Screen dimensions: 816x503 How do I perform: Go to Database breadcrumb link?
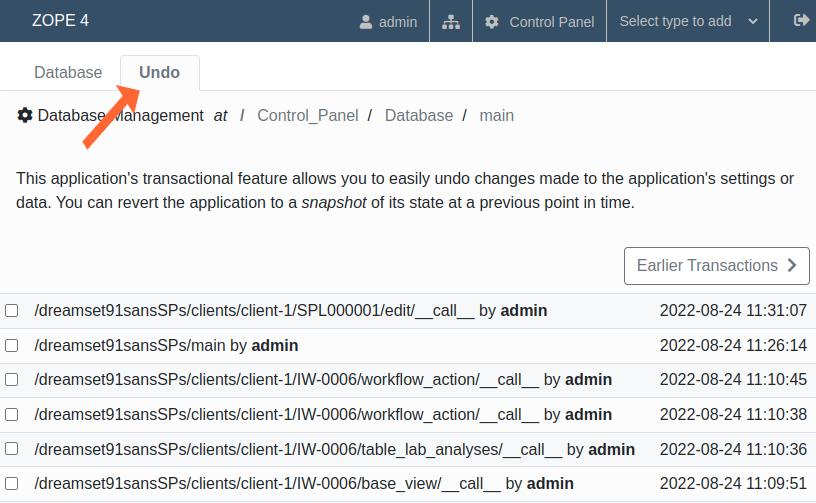(419, 115)
